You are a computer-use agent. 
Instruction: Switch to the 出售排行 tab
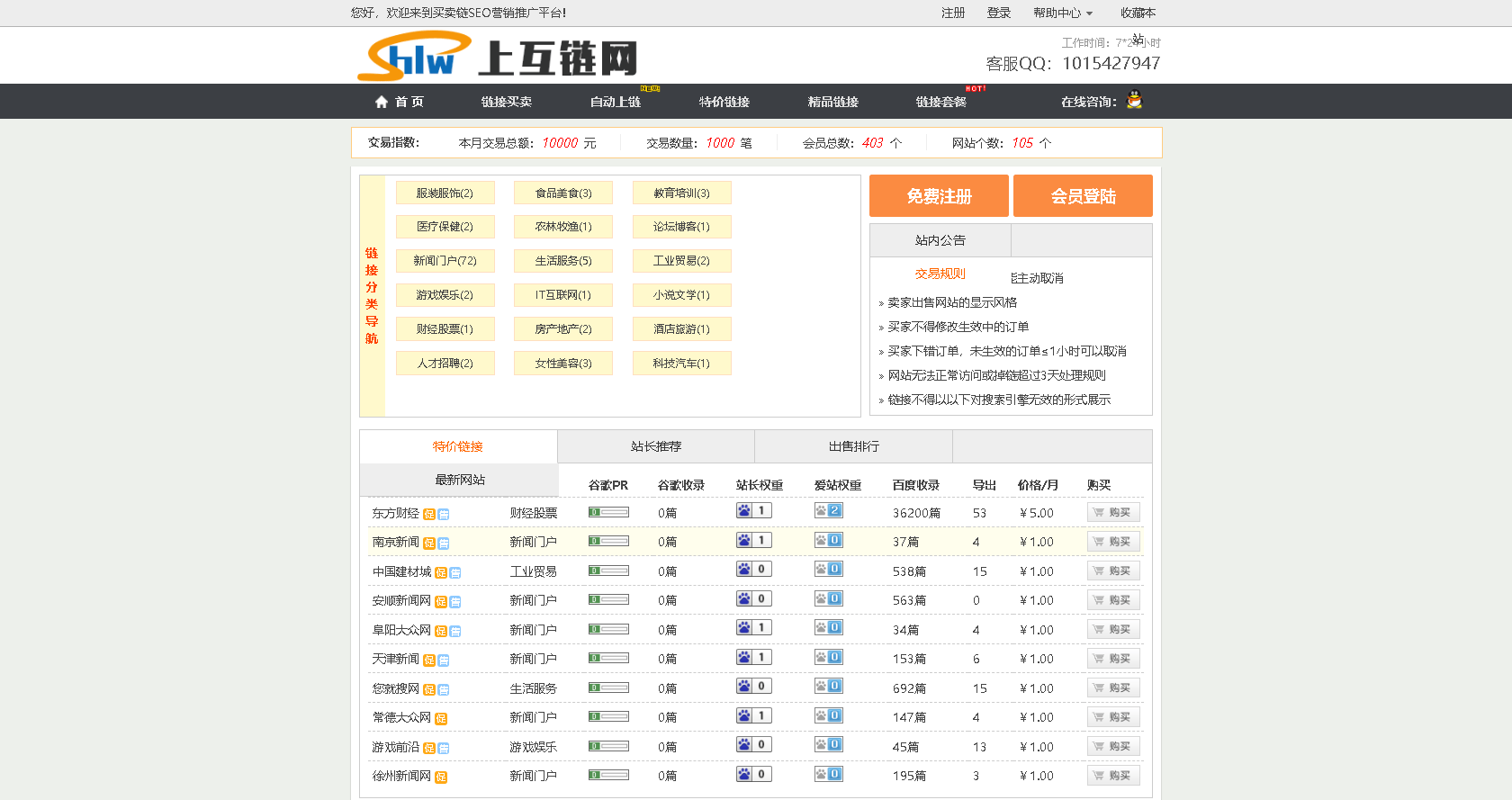pos(853,446)
